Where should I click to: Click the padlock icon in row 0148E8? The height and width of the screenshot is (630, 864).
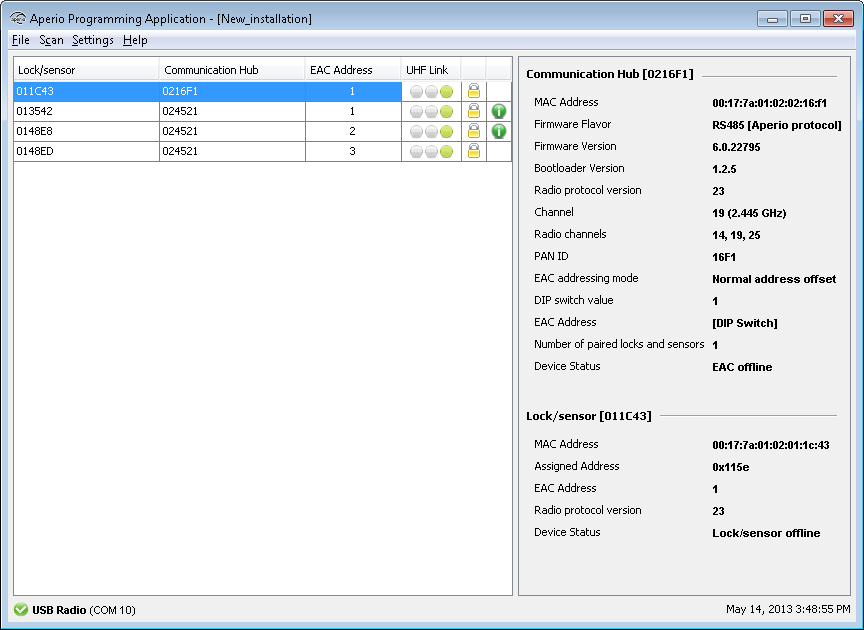(473, 131)
